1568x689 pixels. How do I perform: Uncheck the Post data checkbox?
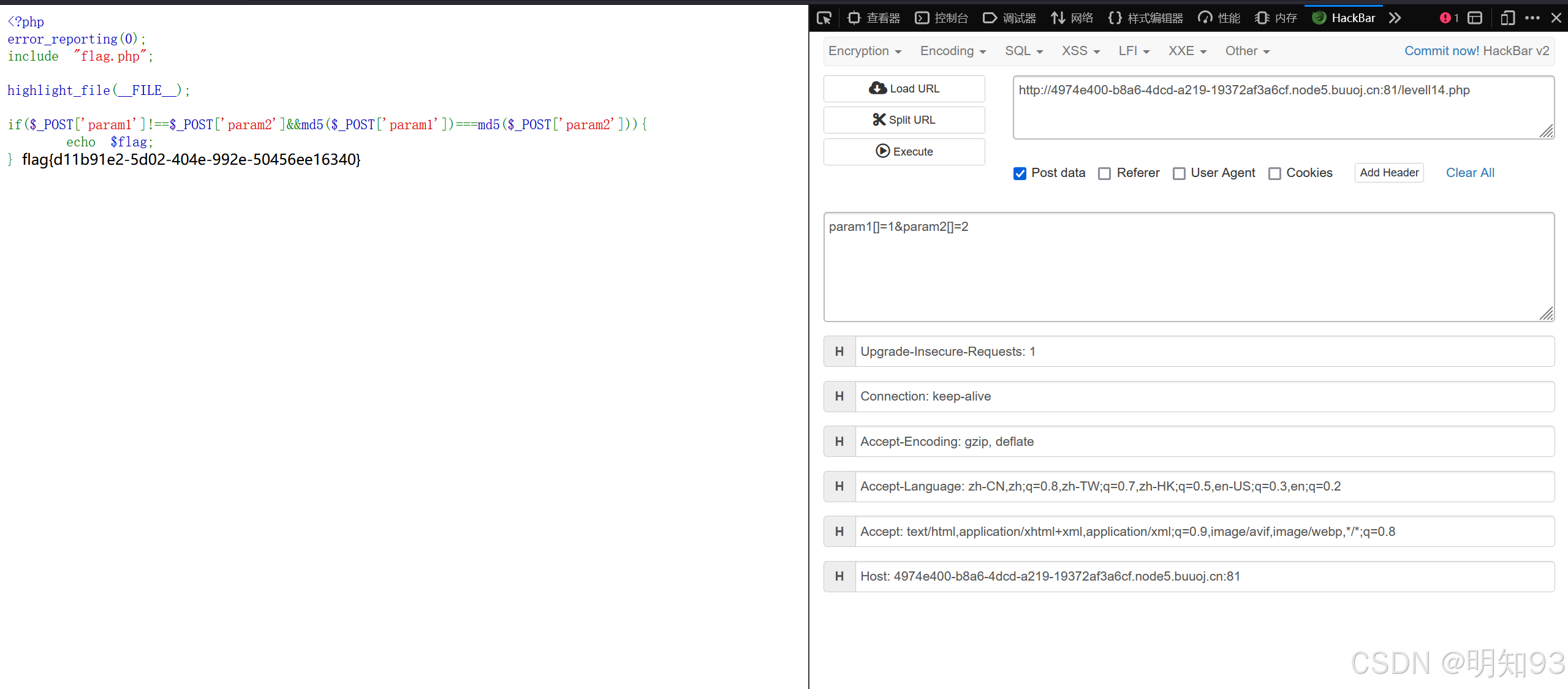[1020, 173]
